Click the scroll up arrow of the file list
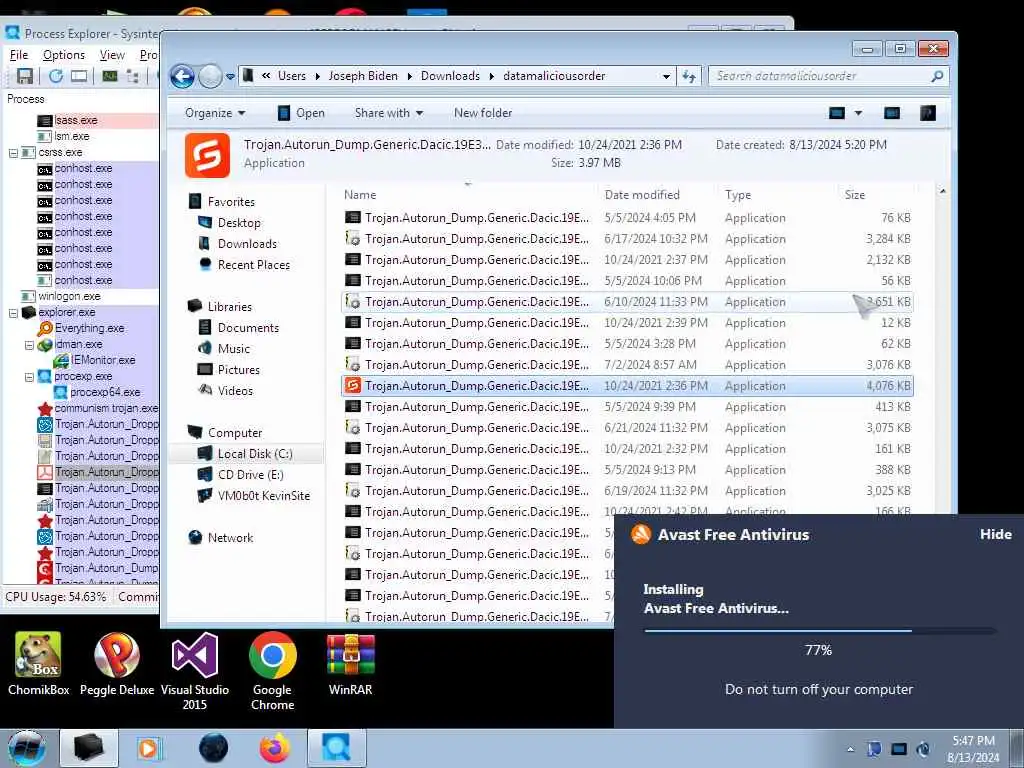Viewport: 1024px width, 768px height. click(942, 191)
